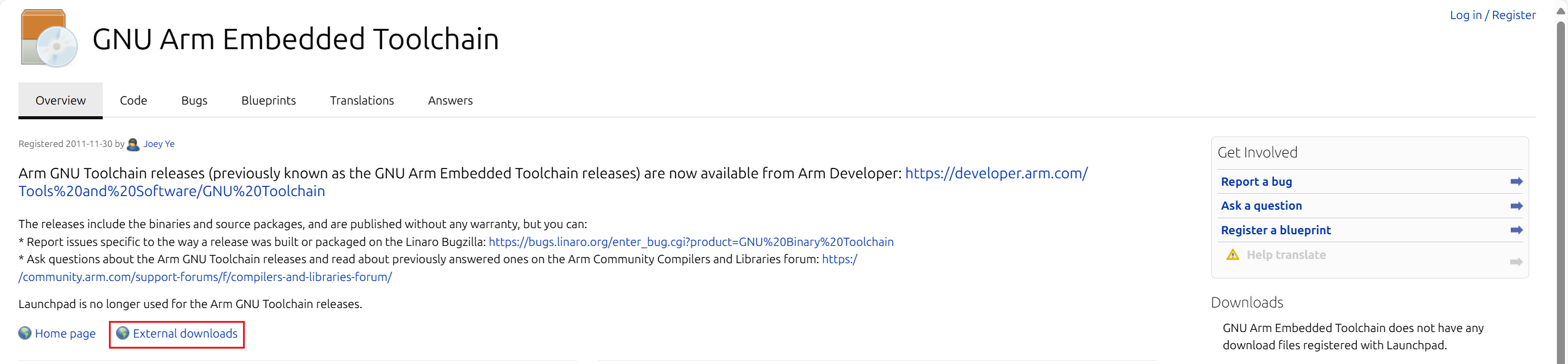
Task: Click the 'Registered 2011-11-30 by' text
Action: coord(71,144)
